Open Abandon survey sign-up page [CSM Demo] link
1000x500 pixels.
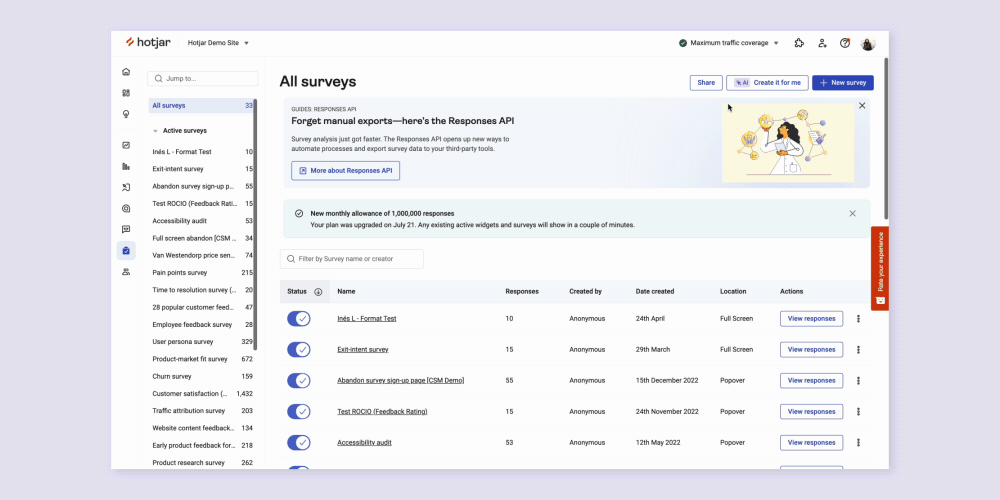point(401,381)
